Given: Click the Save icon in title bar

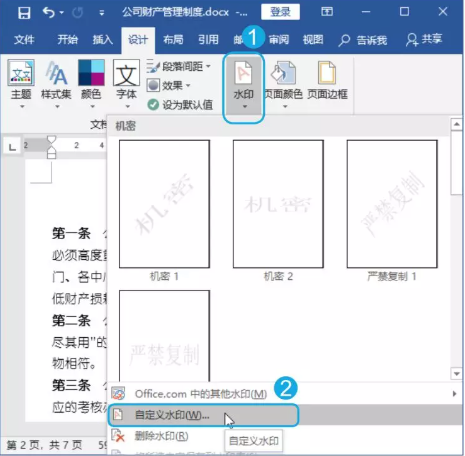Looking at the screenshot, I should [24, 13].
